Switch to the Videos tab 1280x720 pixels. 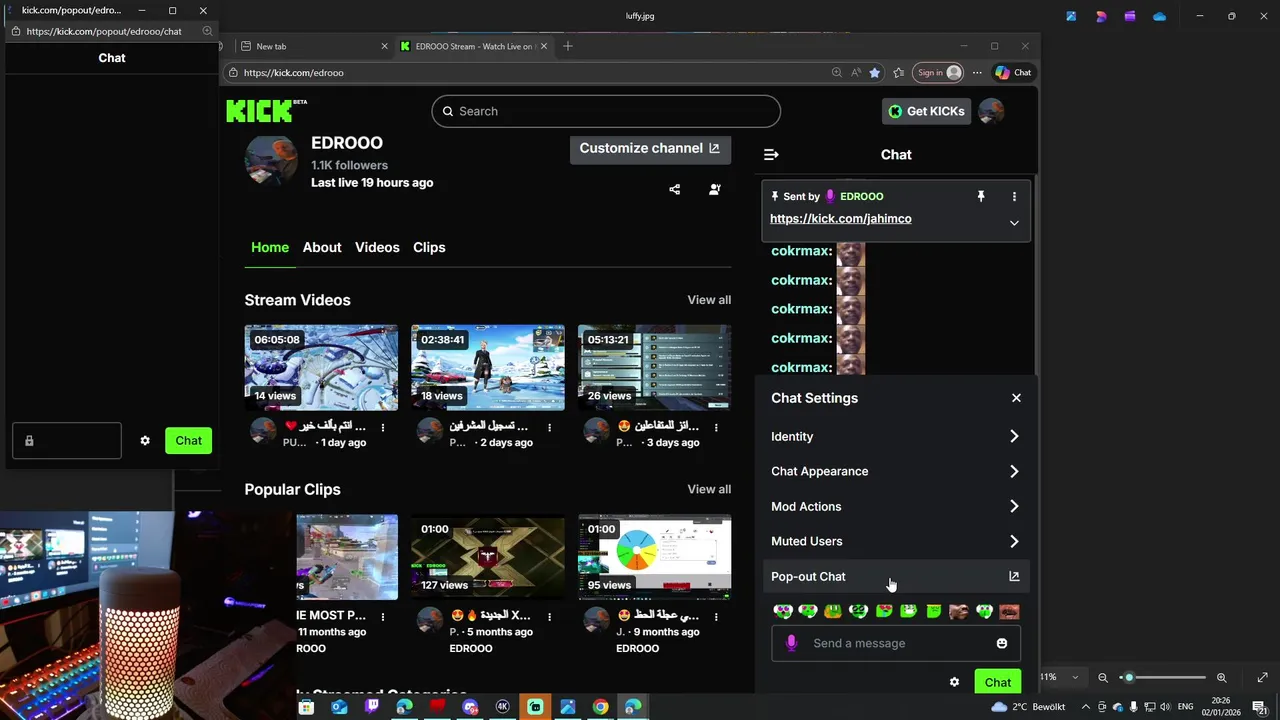(377, 247)
